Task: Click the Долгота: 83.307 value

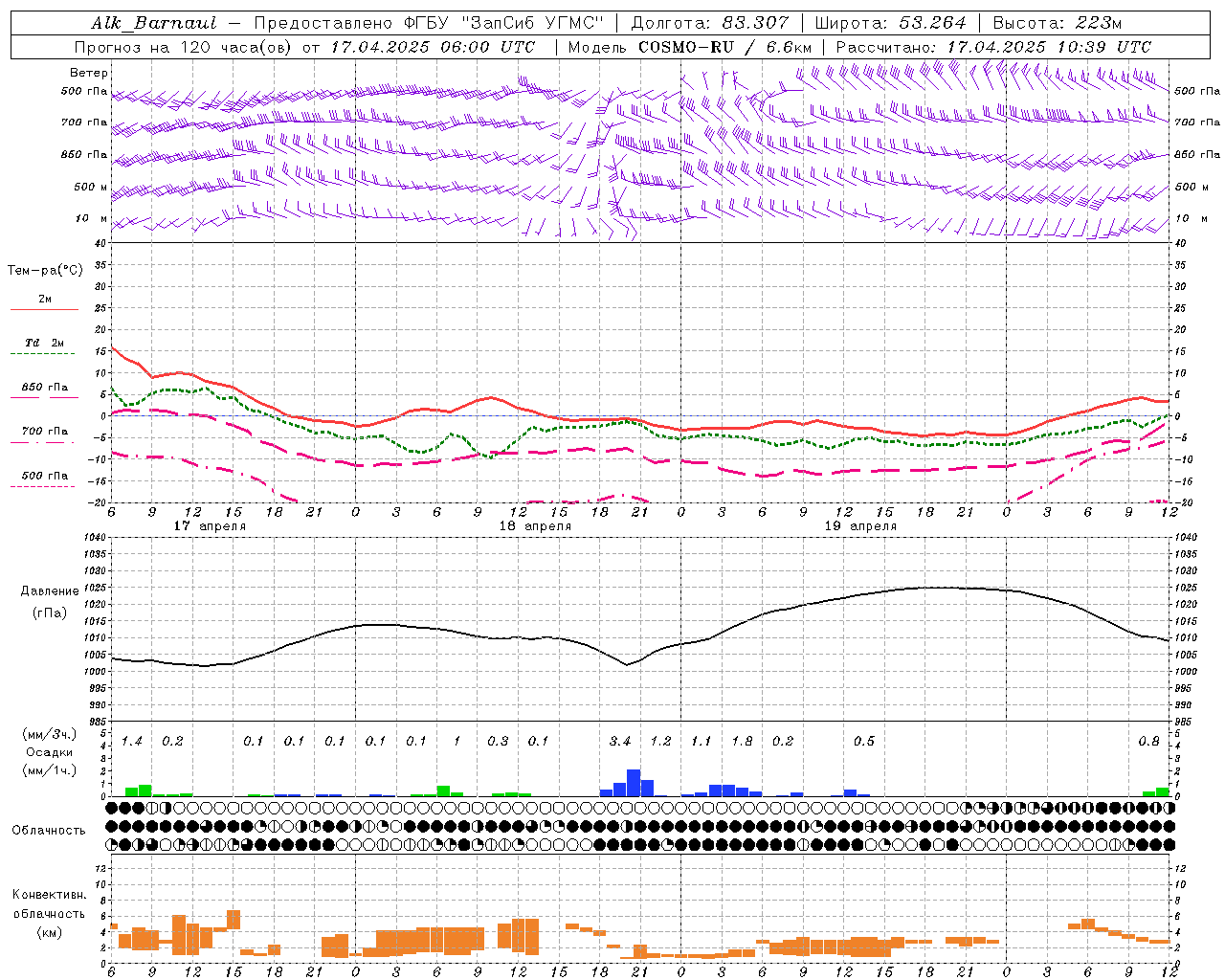Action: (x=710, y=23)
